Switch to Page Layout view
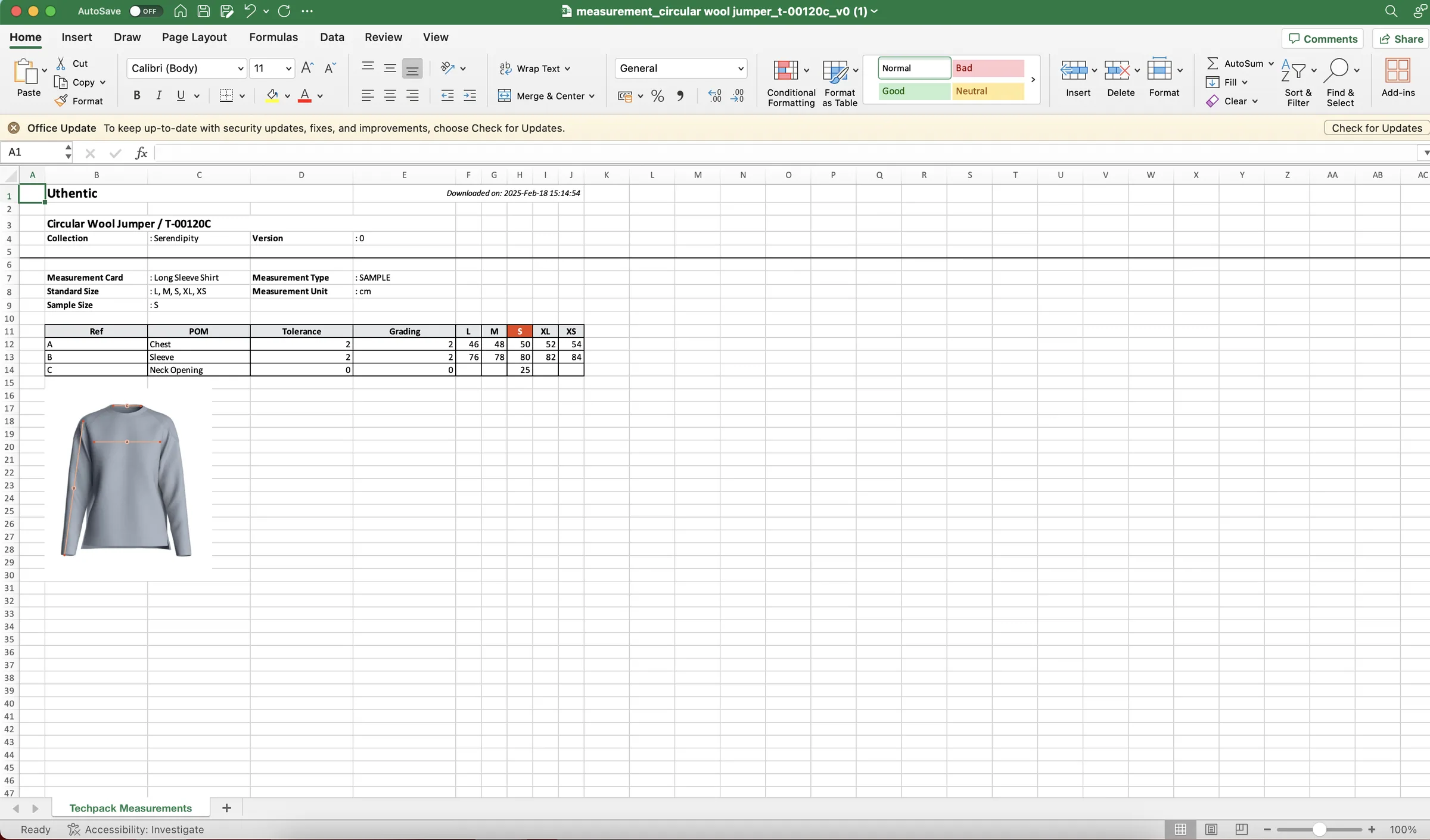The height and width of the screenshot is (840, 1430). [1211, 829]
